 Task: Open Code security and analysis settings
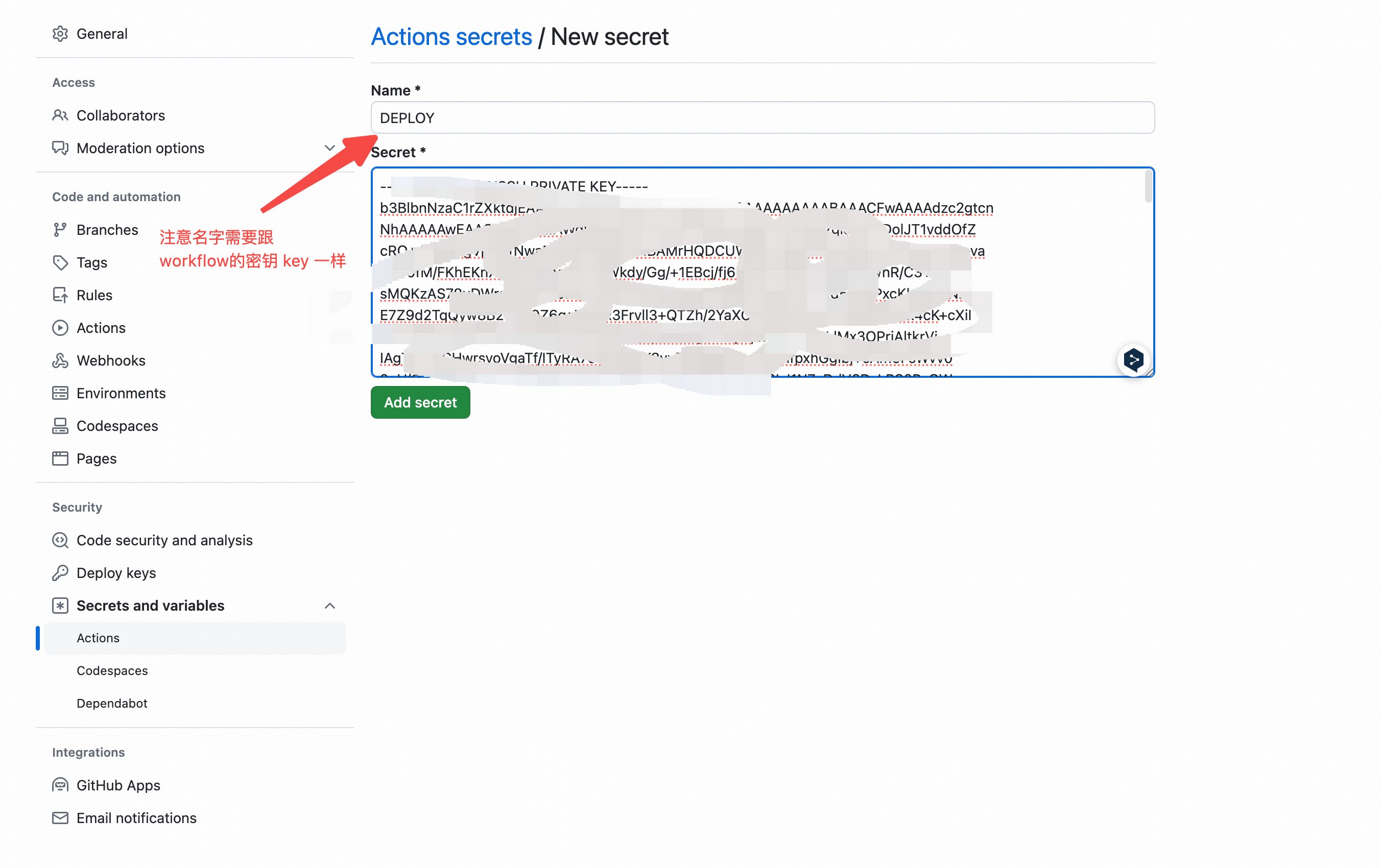click(164, 540)
